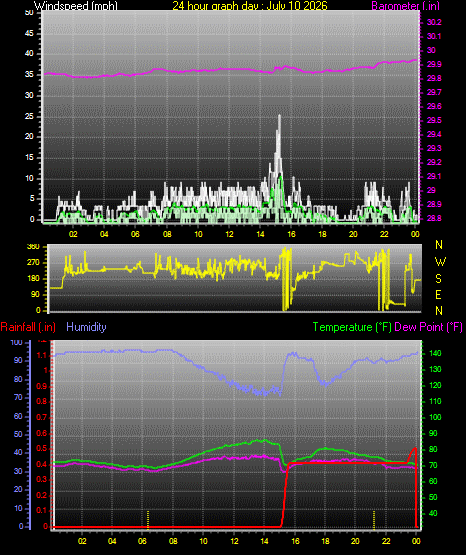Select the topmost N compass label
This screenshot has width=466, height=555.
coord(439,245)
